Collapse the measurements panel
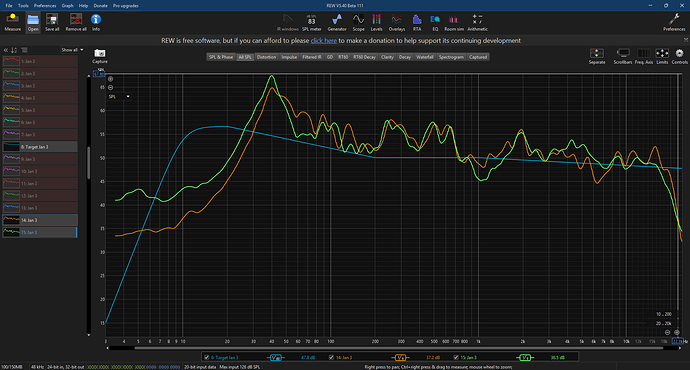This screenshot has height=370, width=690. (x=6, y=50)
